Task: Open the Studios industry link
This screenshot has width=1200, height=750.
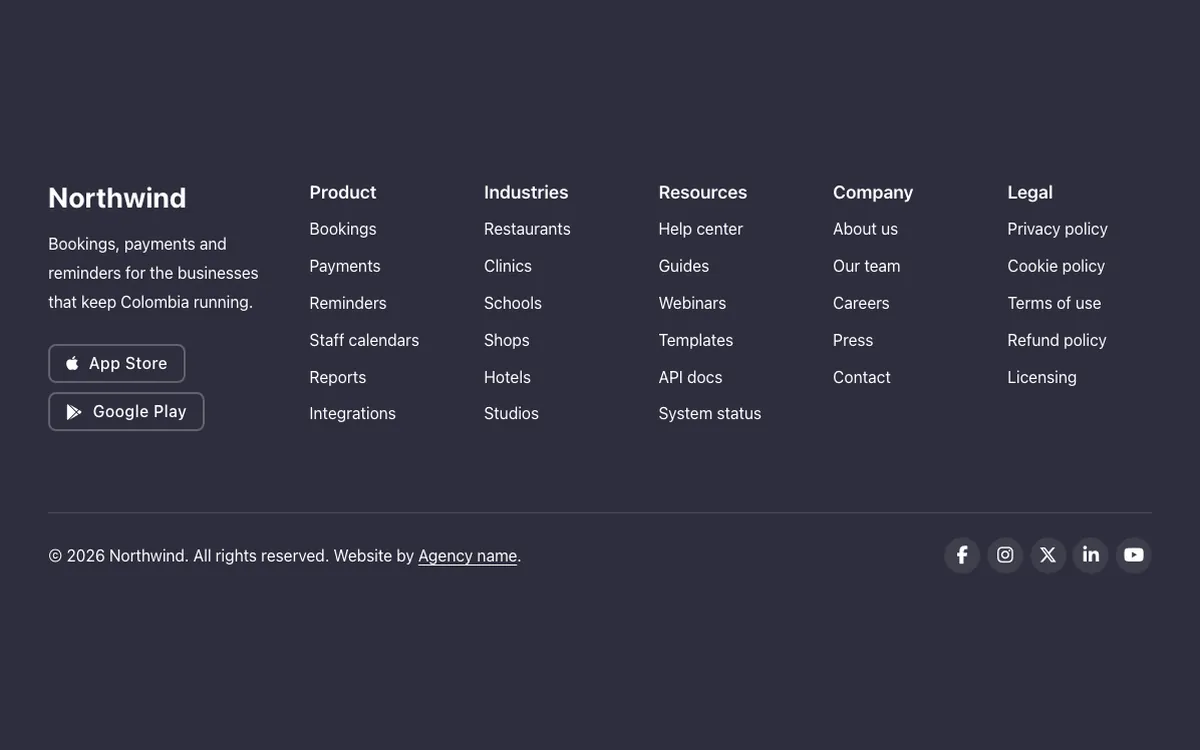Action: pyautogui.click(x=511, y=413)
